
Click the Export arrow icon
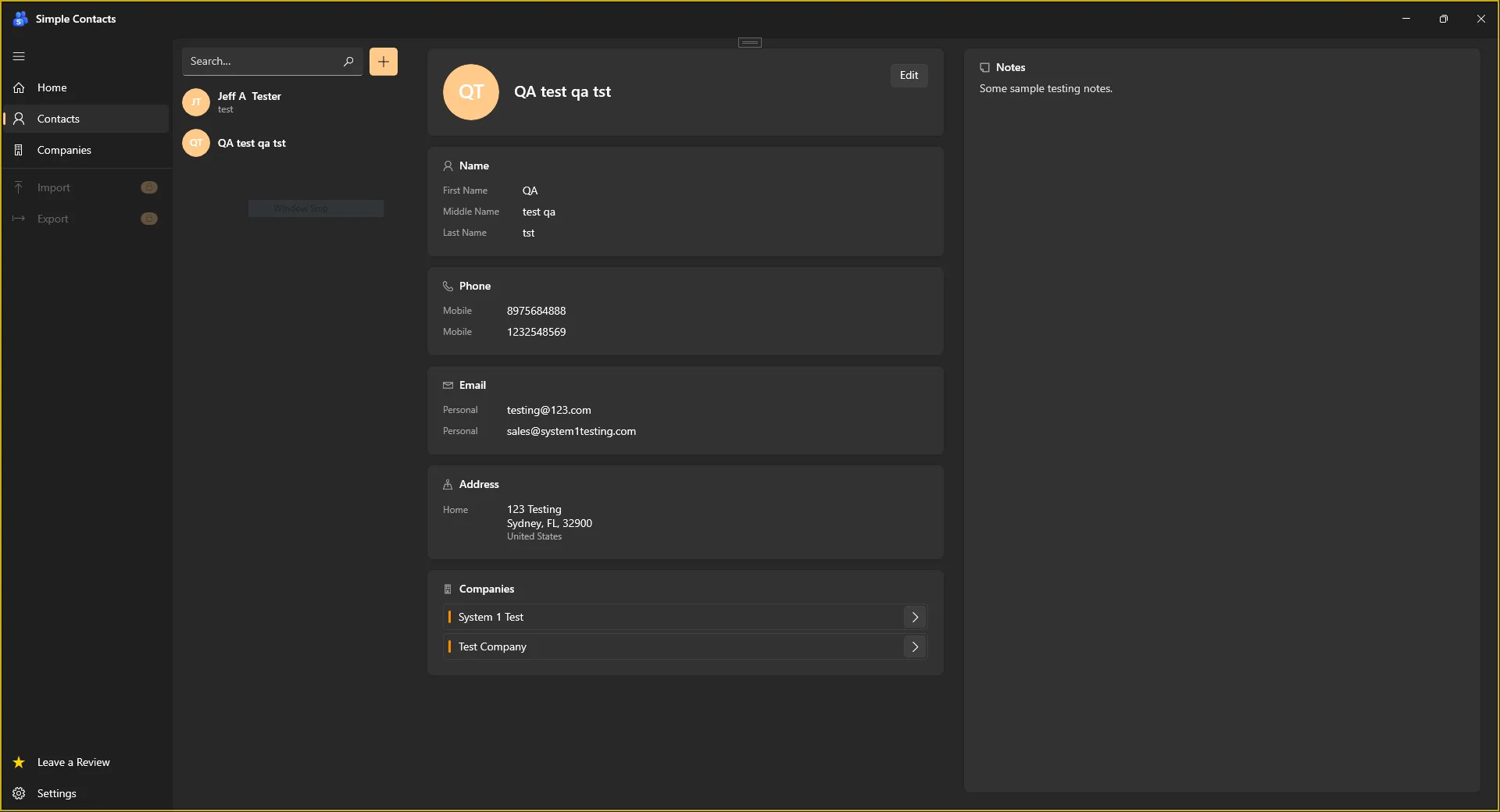pyautogui.click(x=19, y=219)
